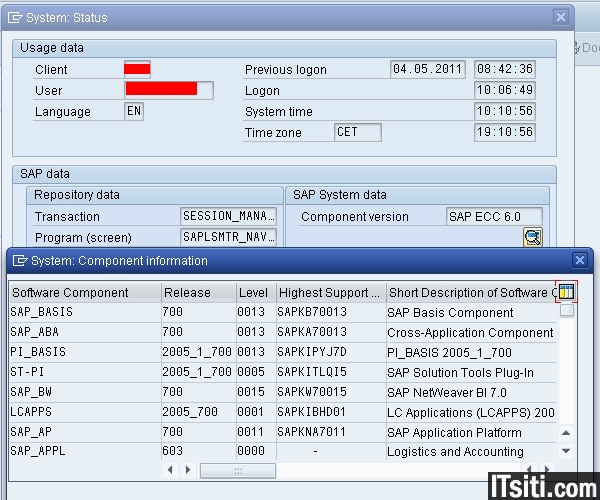Select the SAP_BW component cell
Screen dimensions: 600x500
(85, 392)
